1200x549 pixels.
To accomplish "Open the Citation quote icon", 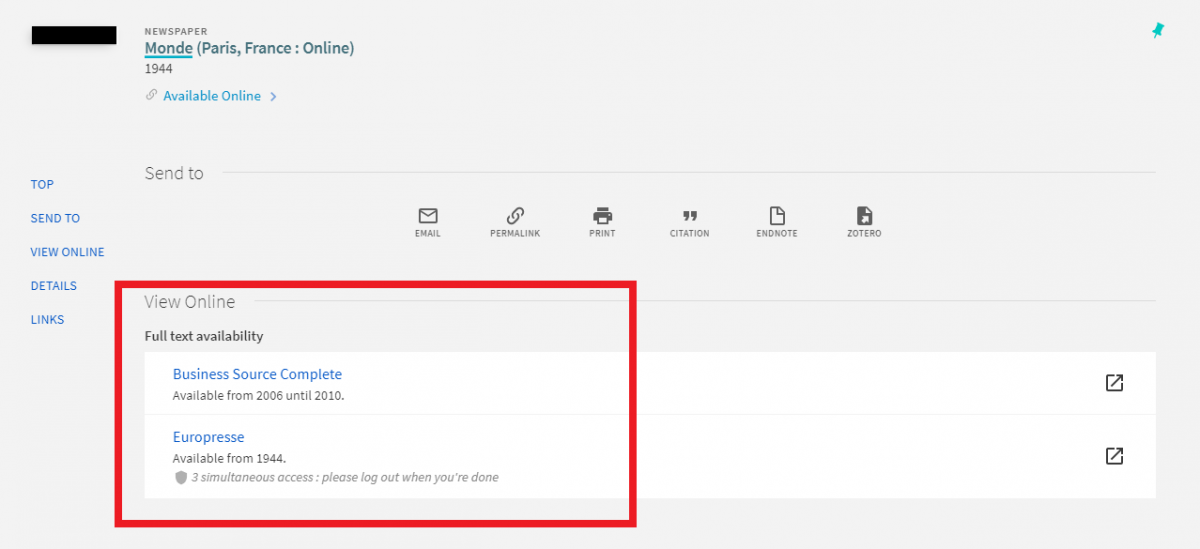I will point(689,216).
